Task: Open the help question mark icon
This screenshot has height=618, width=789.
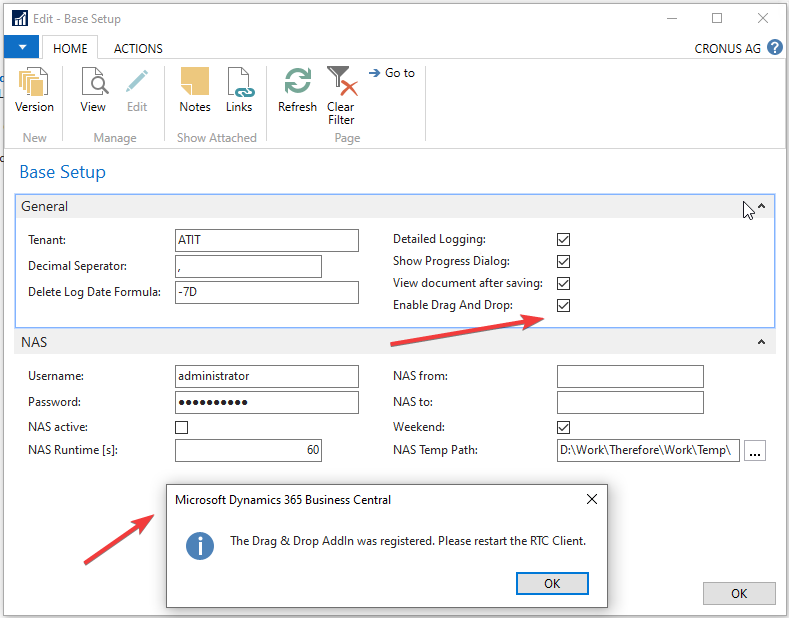Action: pos(775,47)
